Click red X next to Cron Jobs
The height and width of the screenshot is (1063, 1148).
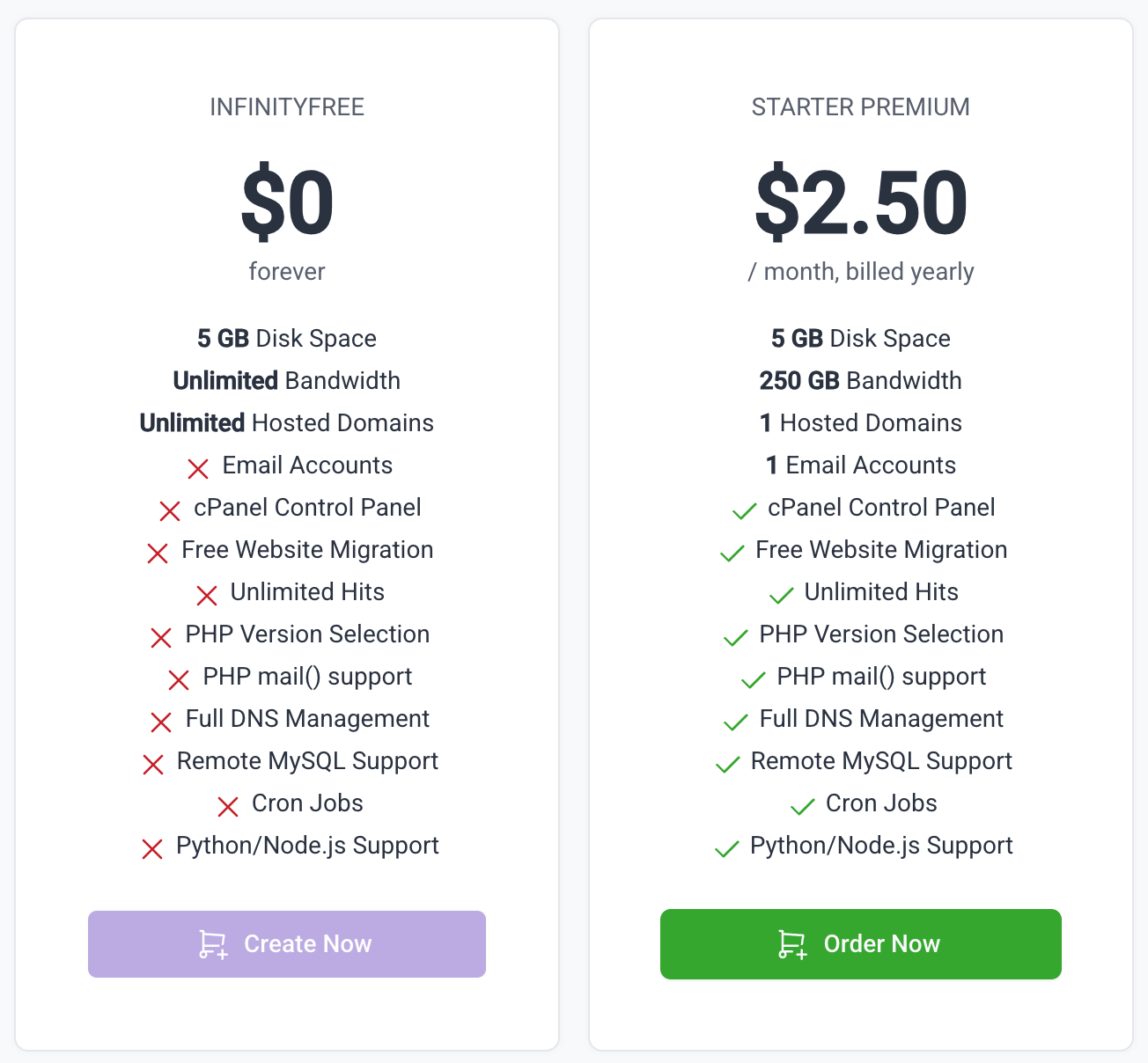[x=228, y=806]
